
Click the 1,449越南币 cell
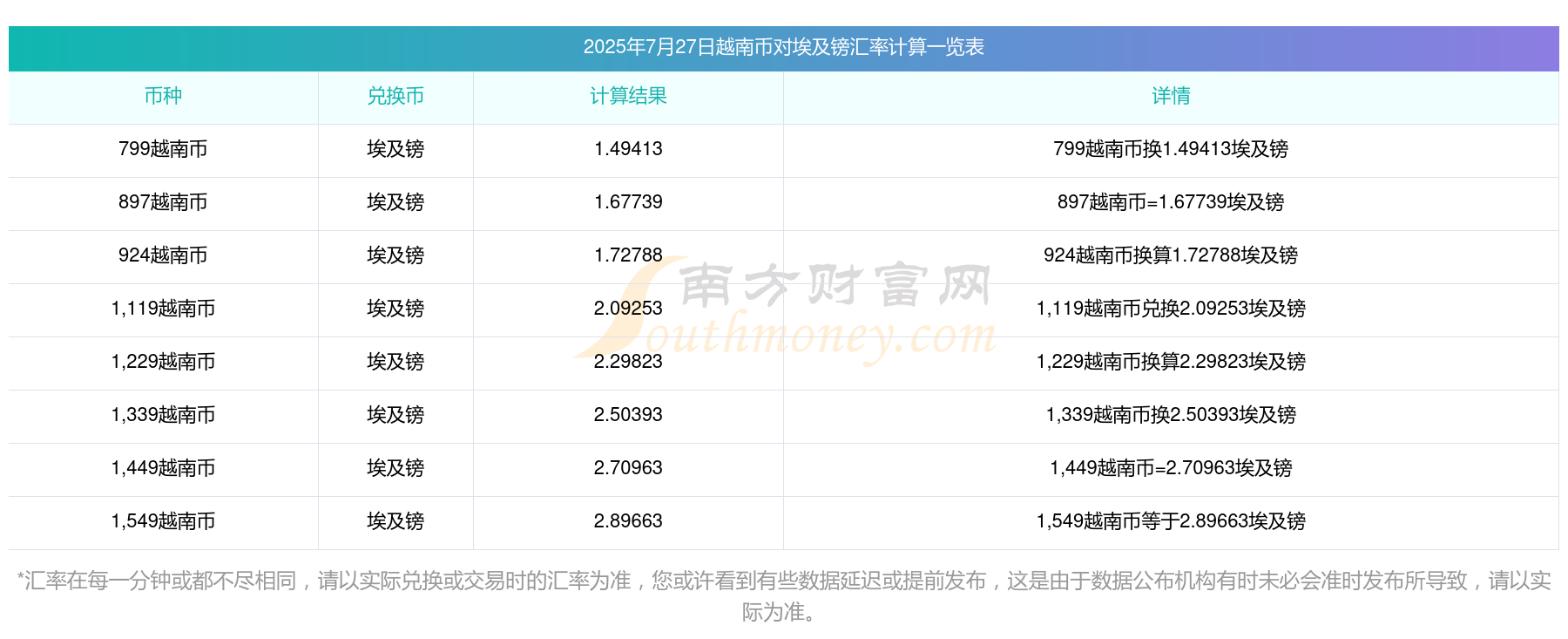tap(163, 468)
